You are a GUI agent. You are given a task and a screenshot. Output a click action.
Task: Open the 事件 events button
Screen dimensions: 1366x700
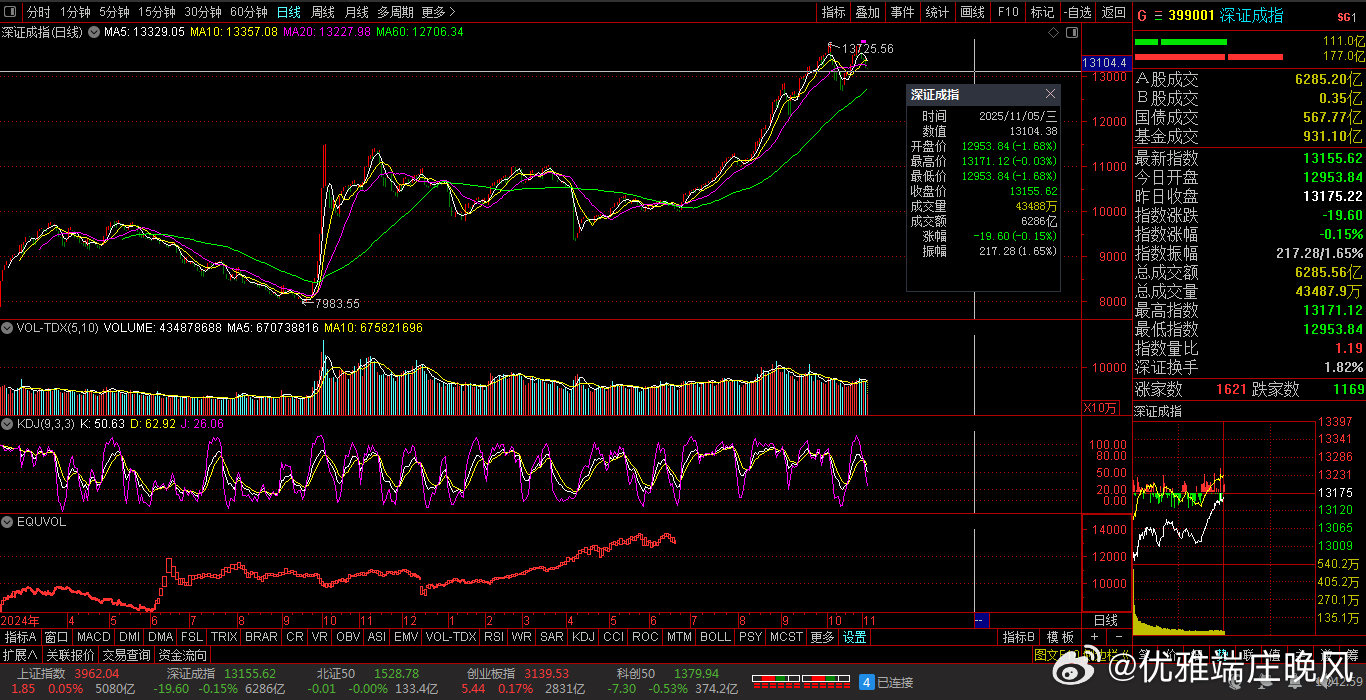pos(902,12)
